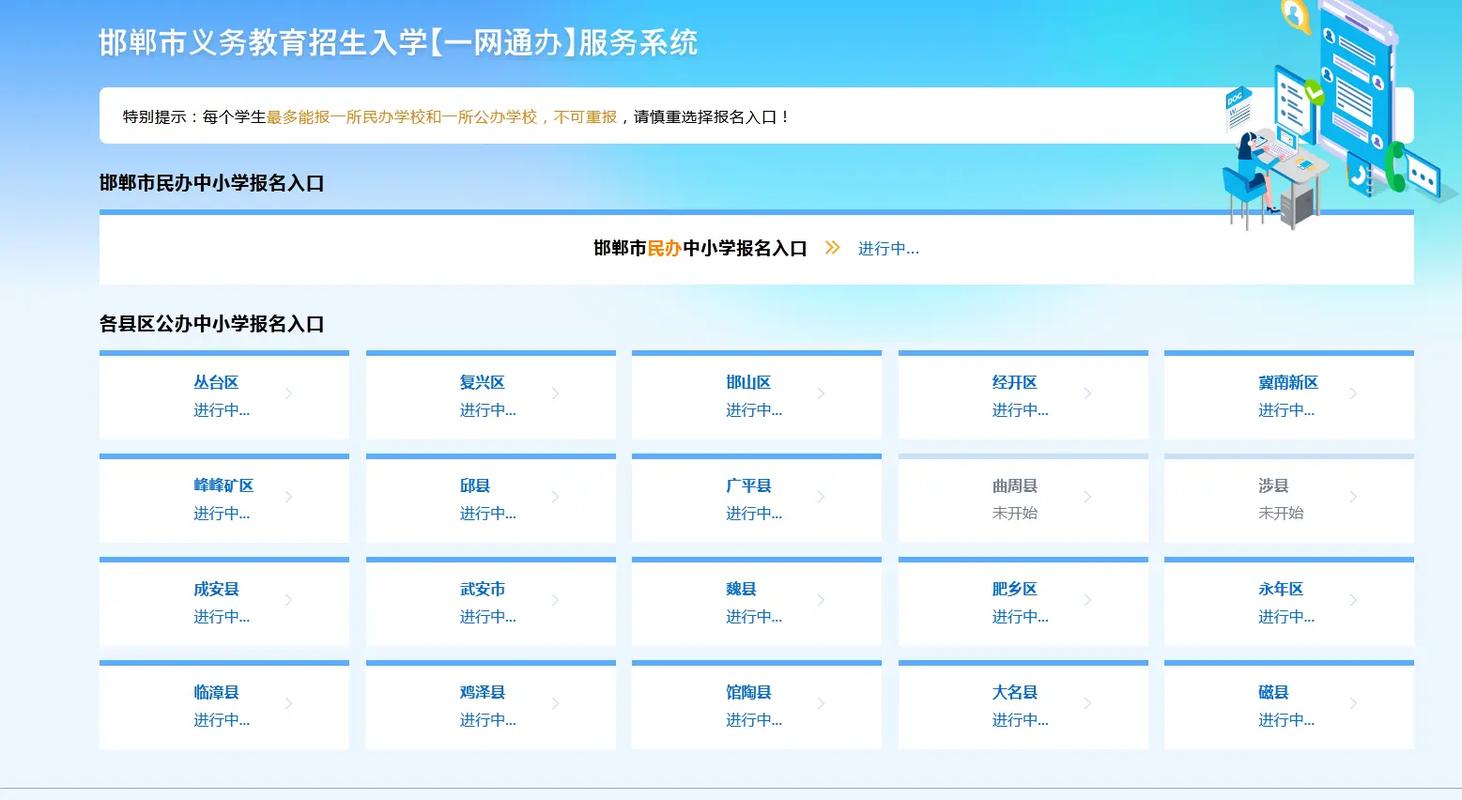Expand the 肥乡区 entry via its chevron
The image size is (1462, 800).
[x=1087, y=600]
